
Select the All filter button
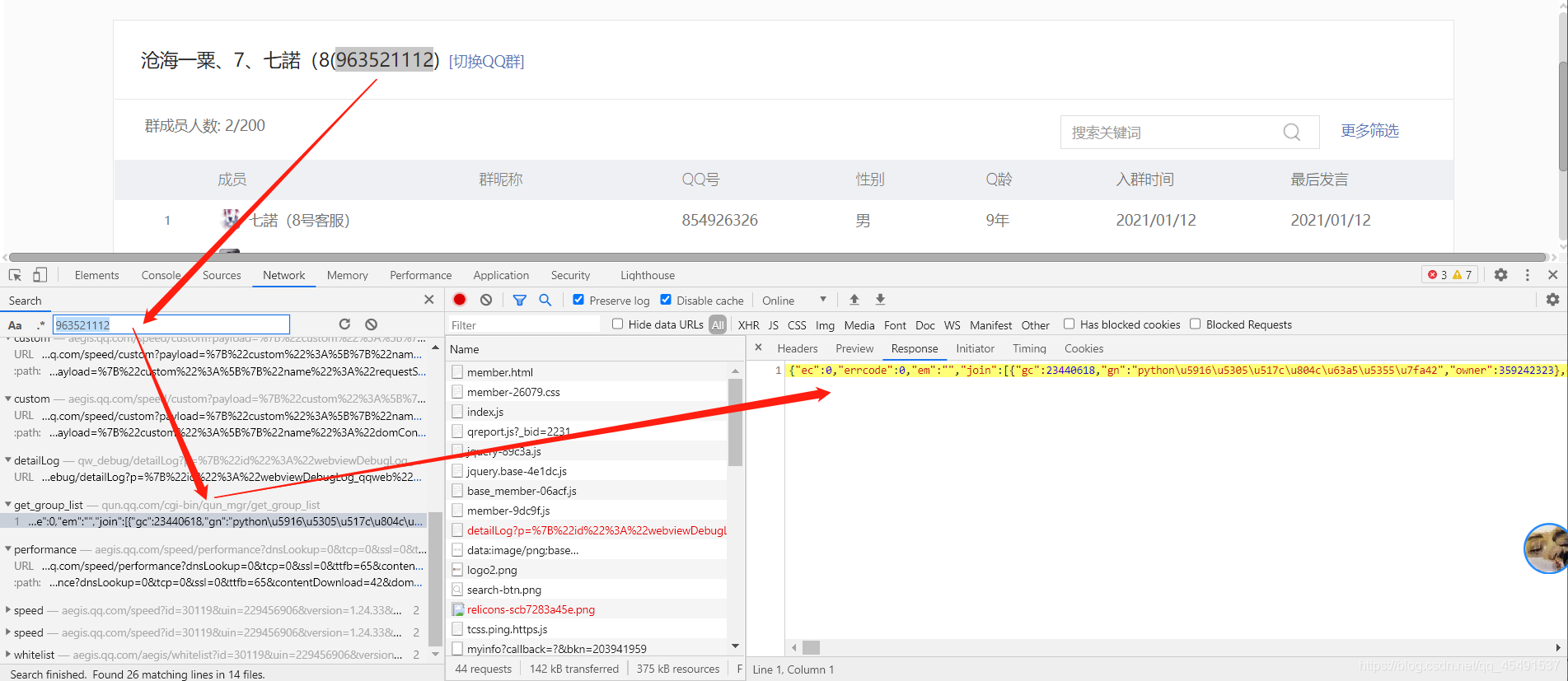tap(718, 325)
